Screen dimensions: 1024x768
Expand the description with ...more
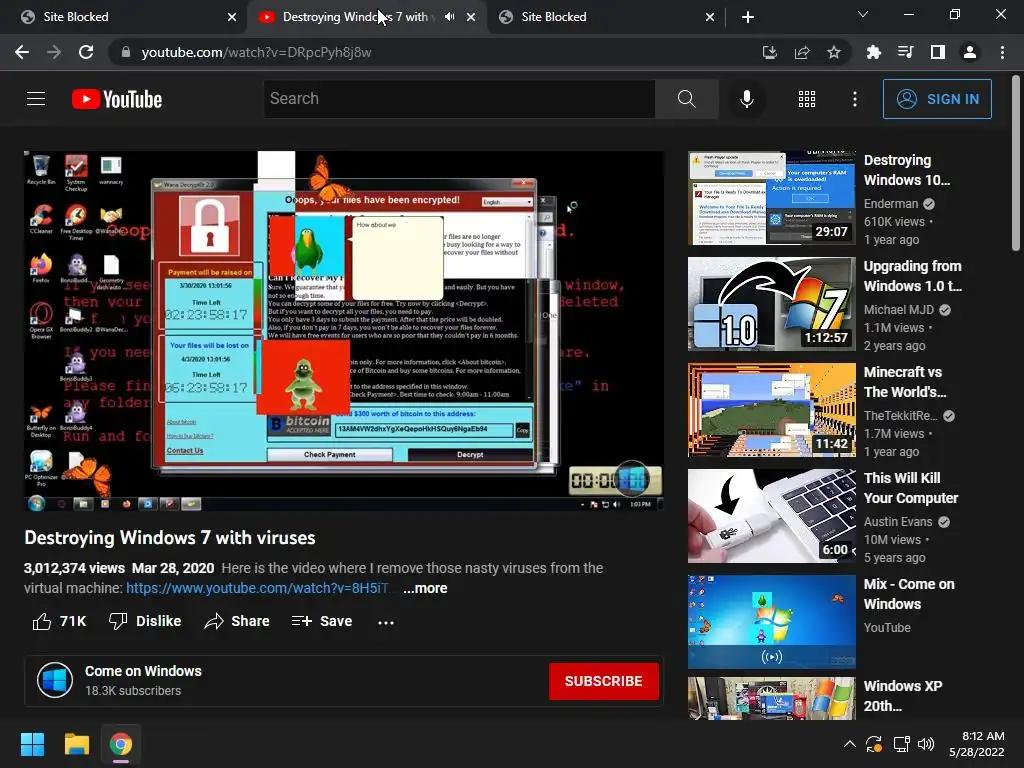tap(425, 588)
